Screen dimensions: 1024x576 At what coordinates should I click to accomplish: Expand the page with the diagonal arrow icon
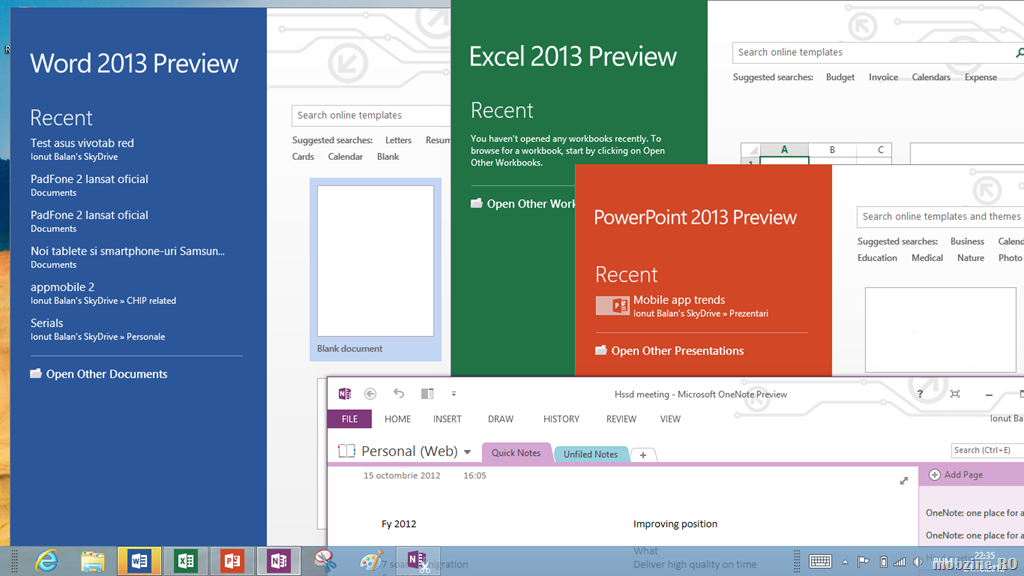(x=904, y=481)
